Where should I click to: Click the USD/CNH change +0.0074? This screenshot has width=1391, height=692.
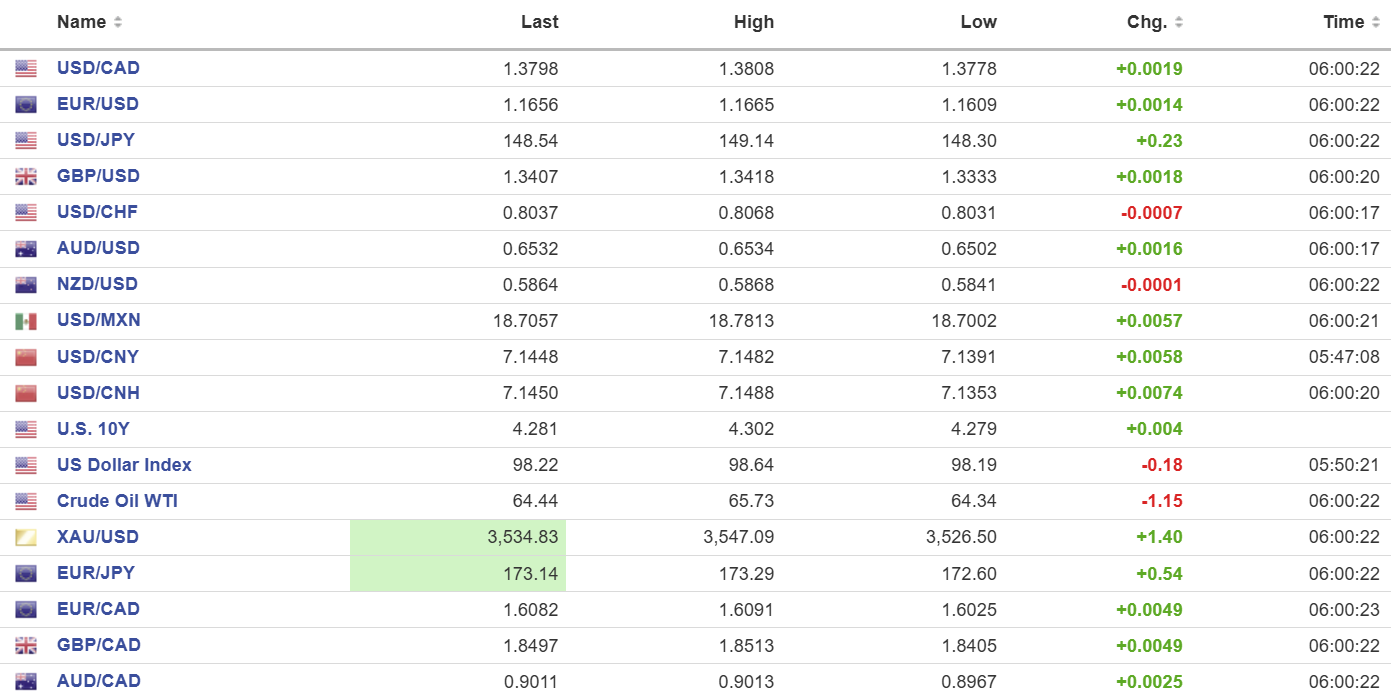point(1150,393)
